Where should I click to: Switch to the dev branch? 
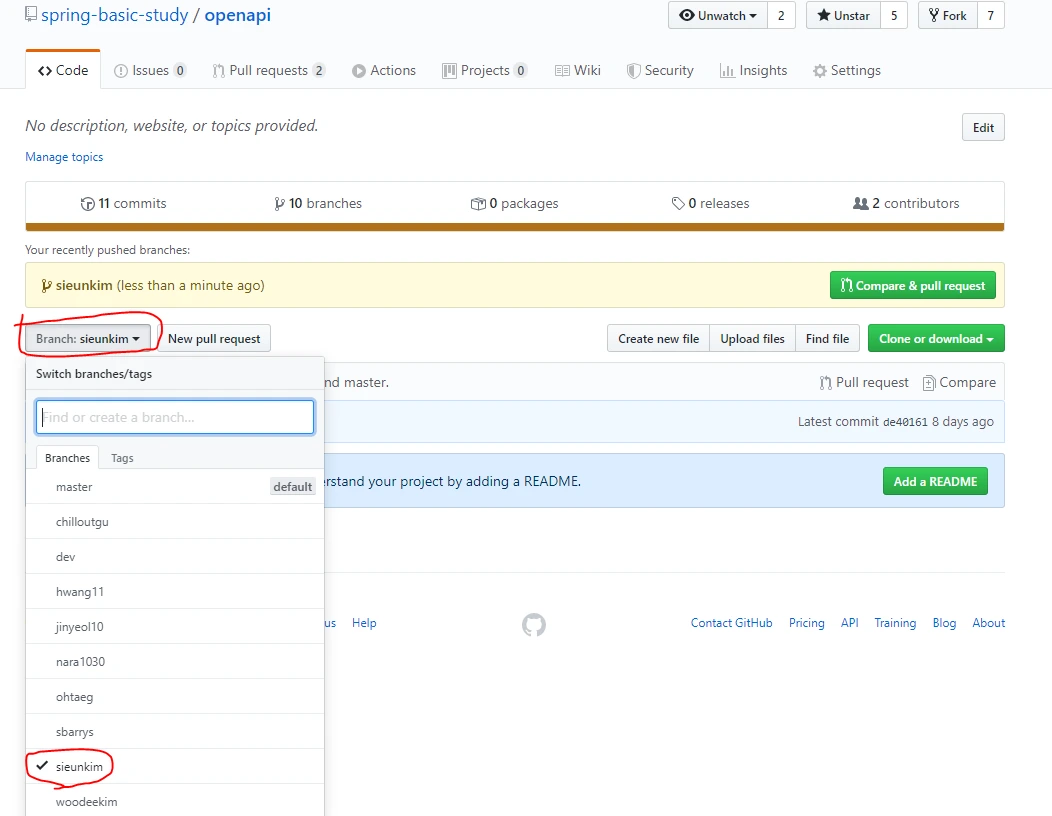(175, 556)
